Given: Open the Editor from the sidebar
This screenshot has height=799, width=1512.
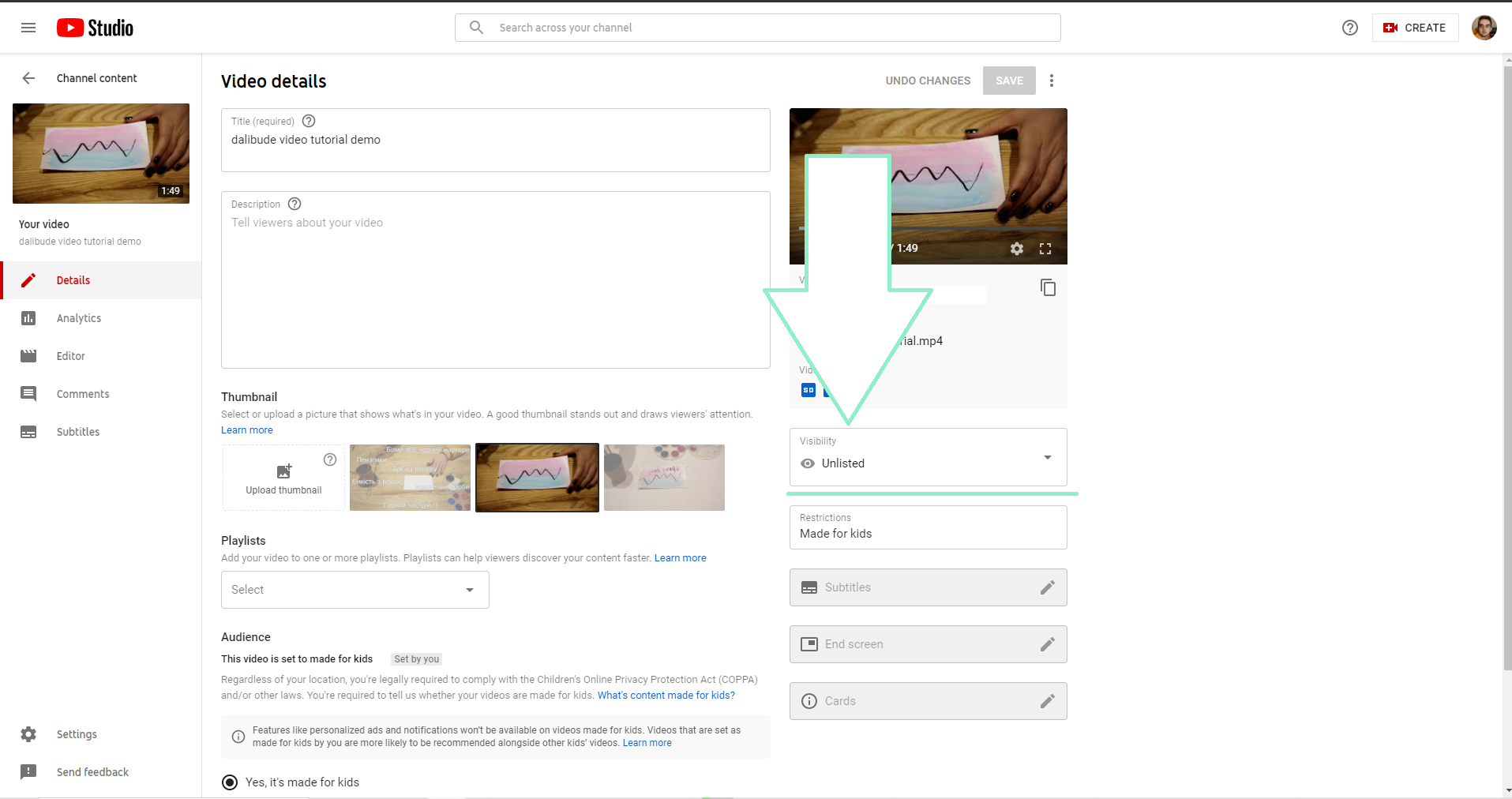Looking at the screenshot, I should point(70,356).
